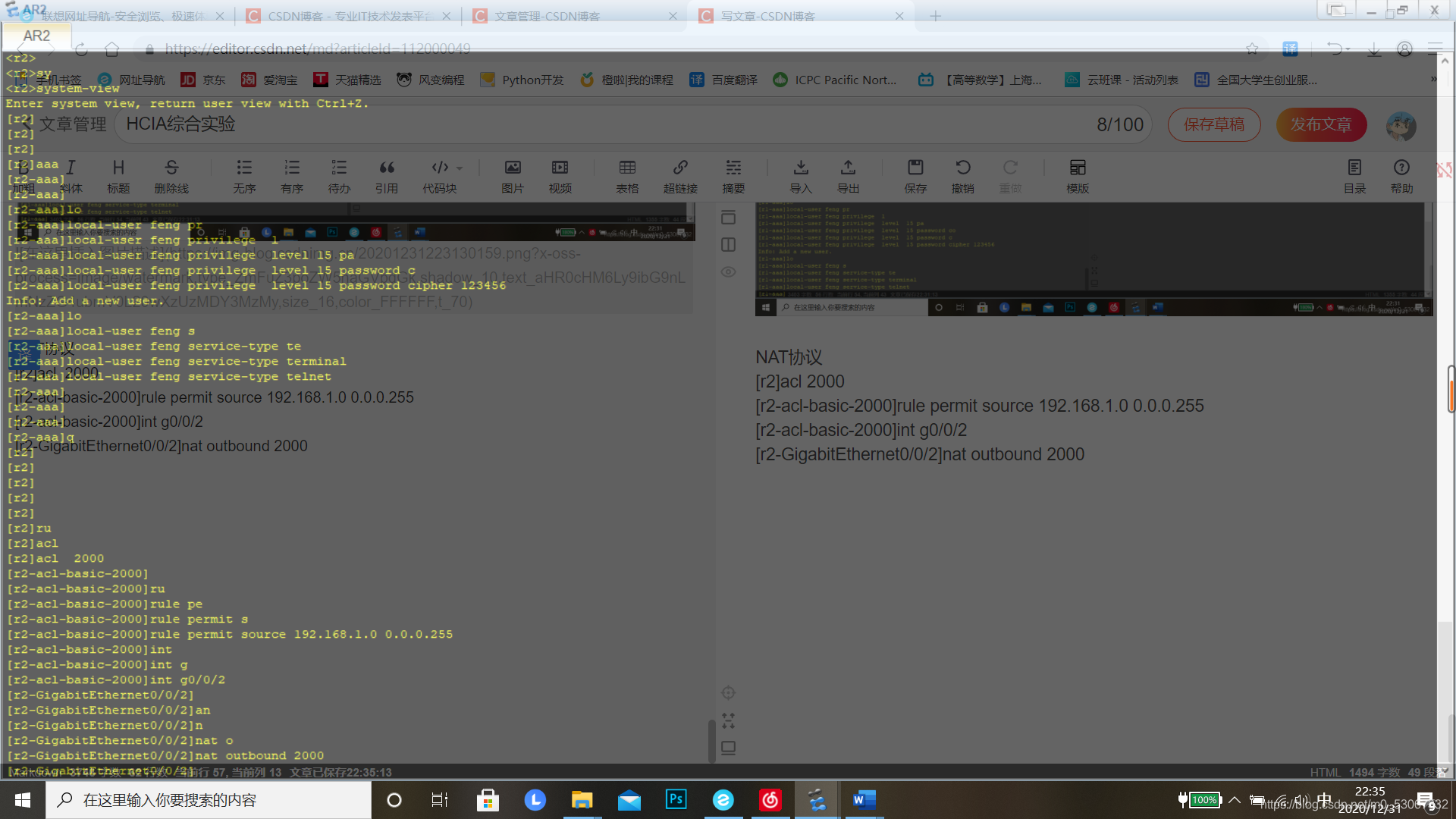
Task: Click 保存草稿 save draft button
Action: click(x=1214, y=124)
